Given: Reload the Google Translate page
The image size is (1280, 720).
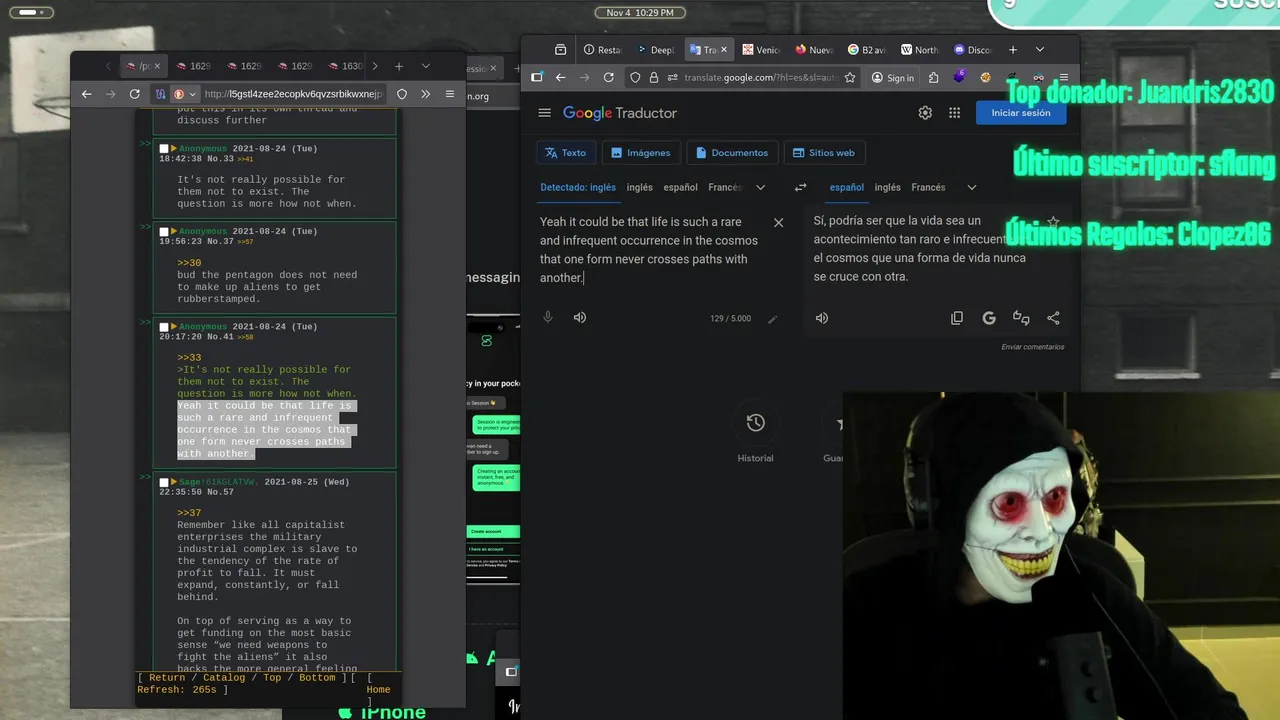Looking at the screenshot, I should [609, 77].
